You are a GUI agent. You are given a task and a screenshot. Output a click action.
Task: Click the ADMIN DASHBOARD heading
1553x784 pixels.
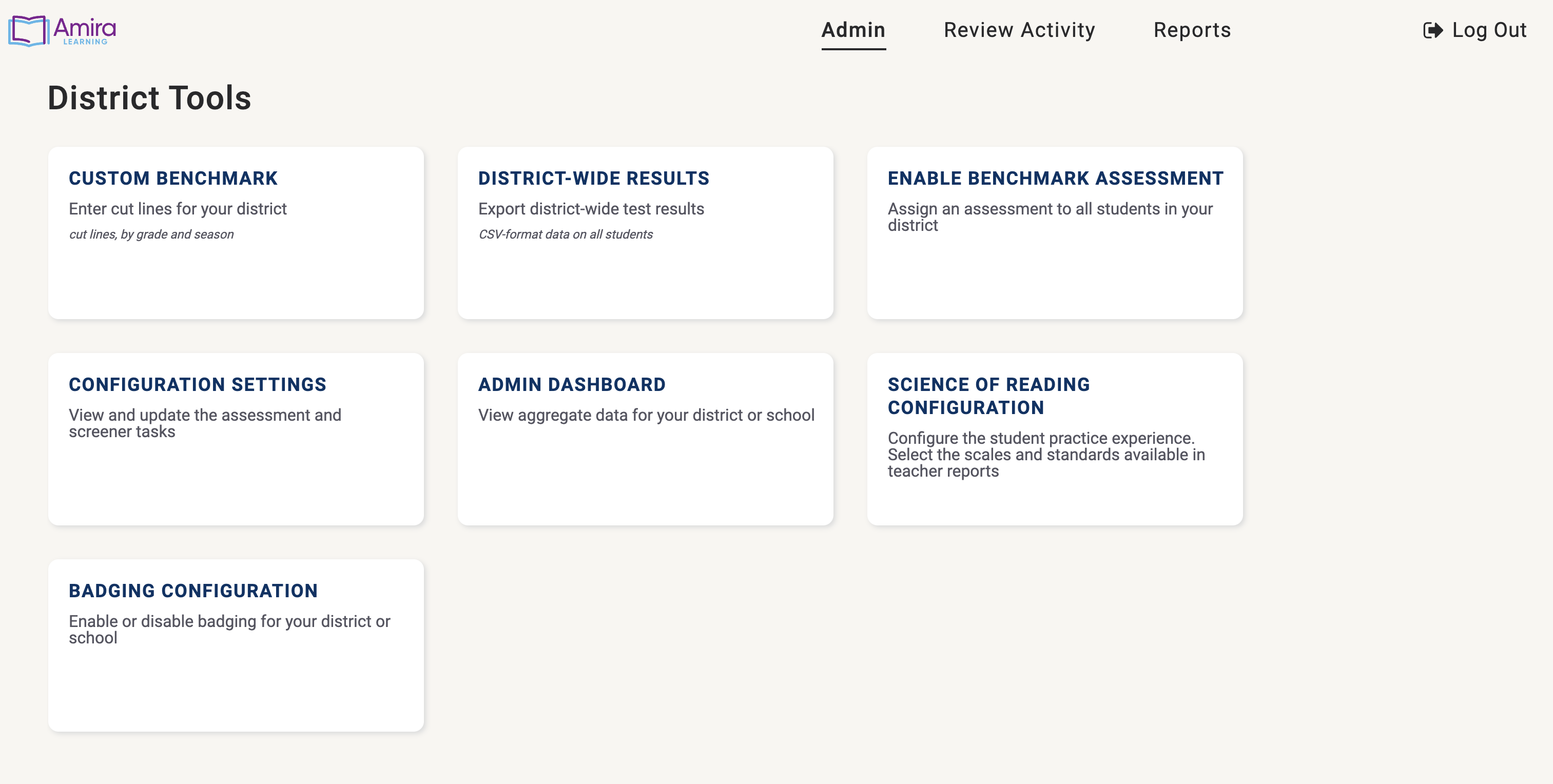pyautogui.click(x=571, y=384)
